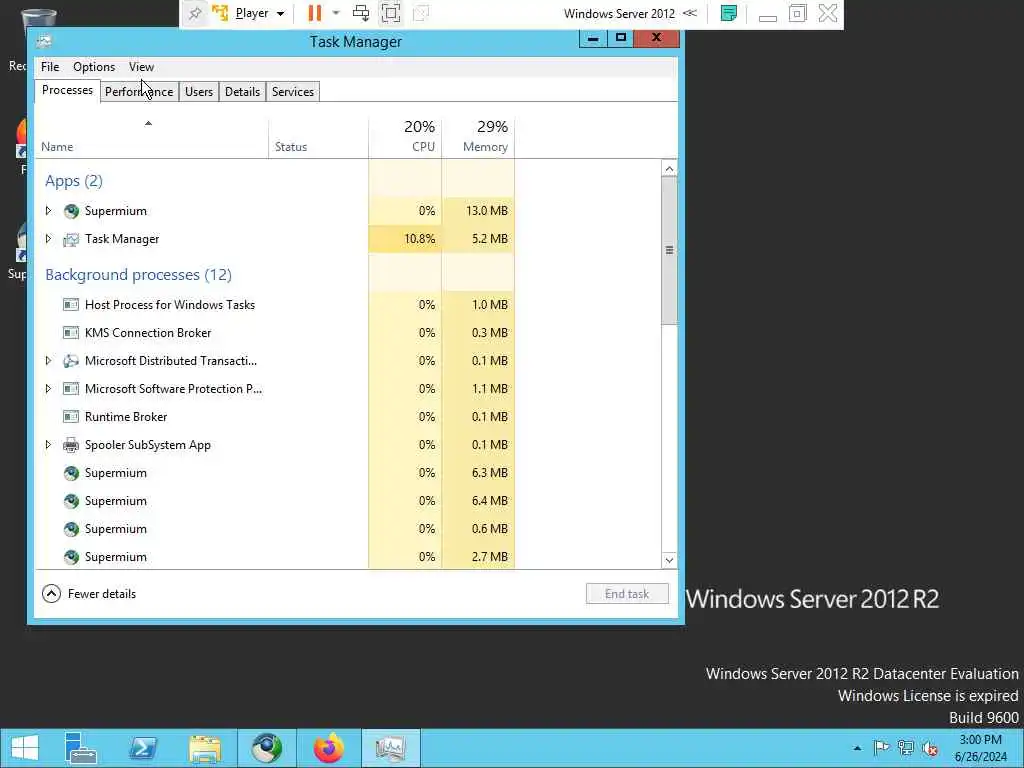Viewport: 1024px width, 768px height.
Task: Select the Processes tab
Action: pos(67,90)
